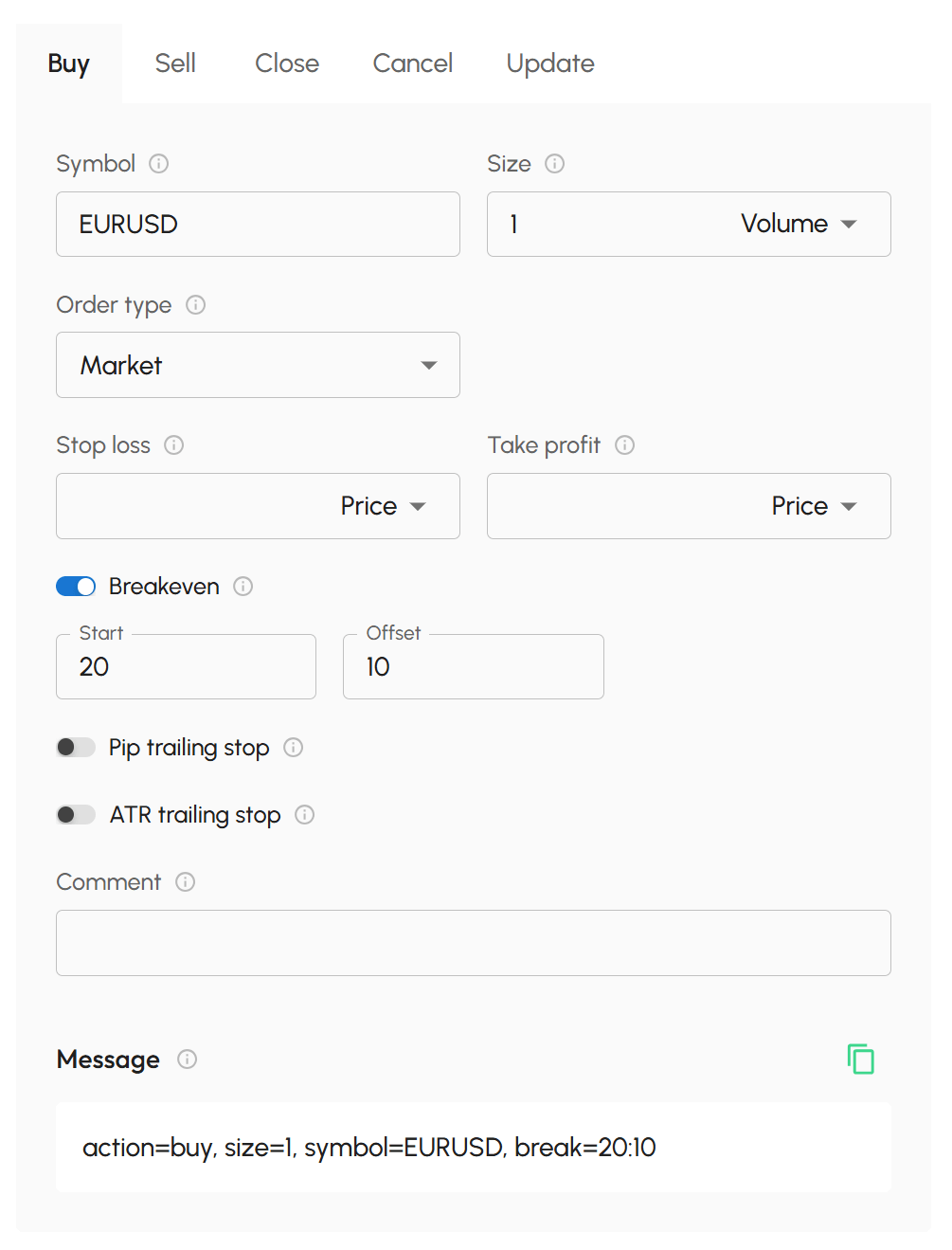Image resolution: width=952 pixels, height=1250 pixels.
Task: Copy the message with the green copy icon
Action: [860, 1059]
